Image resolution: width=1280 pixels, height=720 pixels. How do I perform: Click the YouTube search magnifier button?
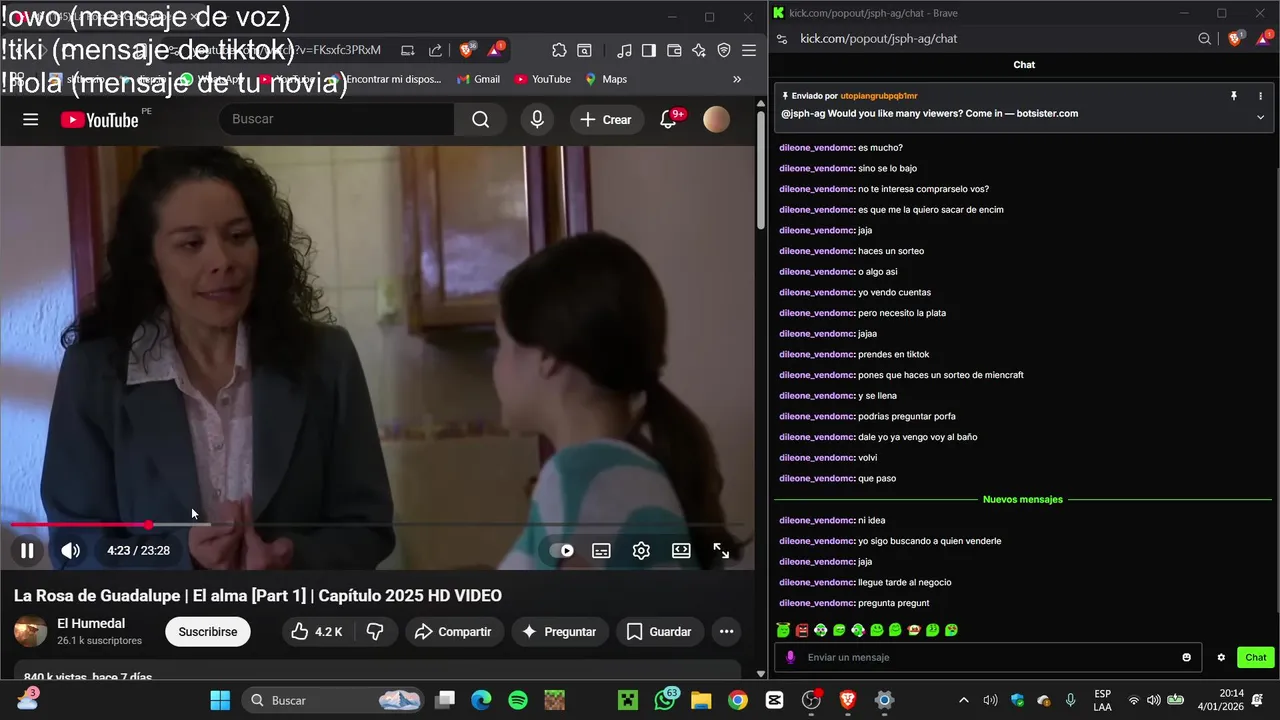click(x=481, y=119)
